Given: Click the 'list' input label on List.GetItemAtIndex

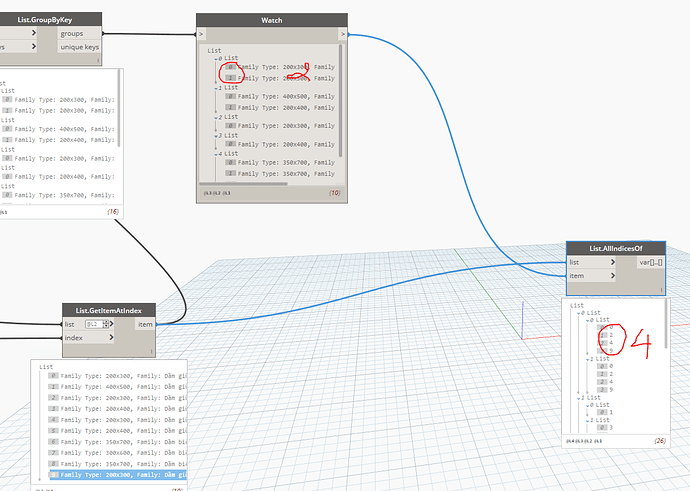Looking at the screenshot, I should [x=70, y=324].
